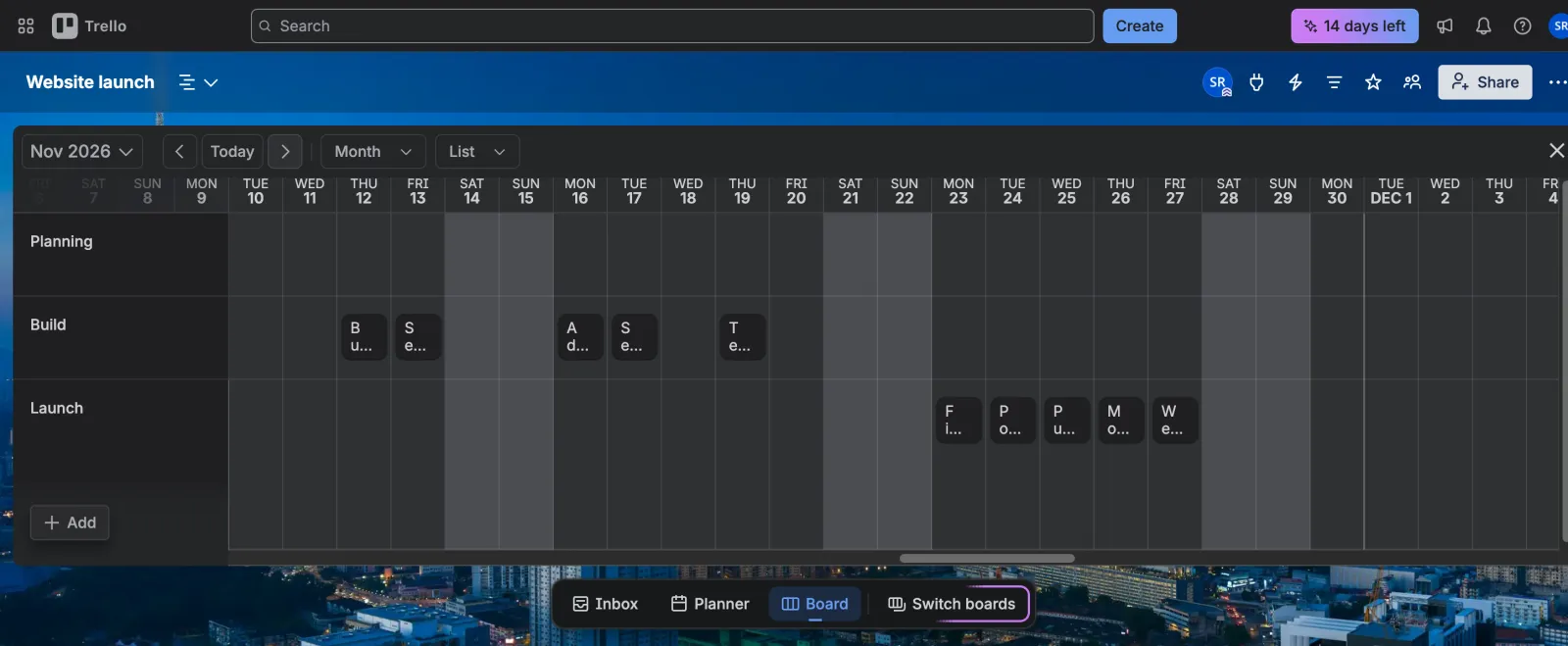The width and height of the screenshot is (1568, 646).
Task: Open the Build card on Thu 19
Action: pyautogui.click(x=742, y=337)
